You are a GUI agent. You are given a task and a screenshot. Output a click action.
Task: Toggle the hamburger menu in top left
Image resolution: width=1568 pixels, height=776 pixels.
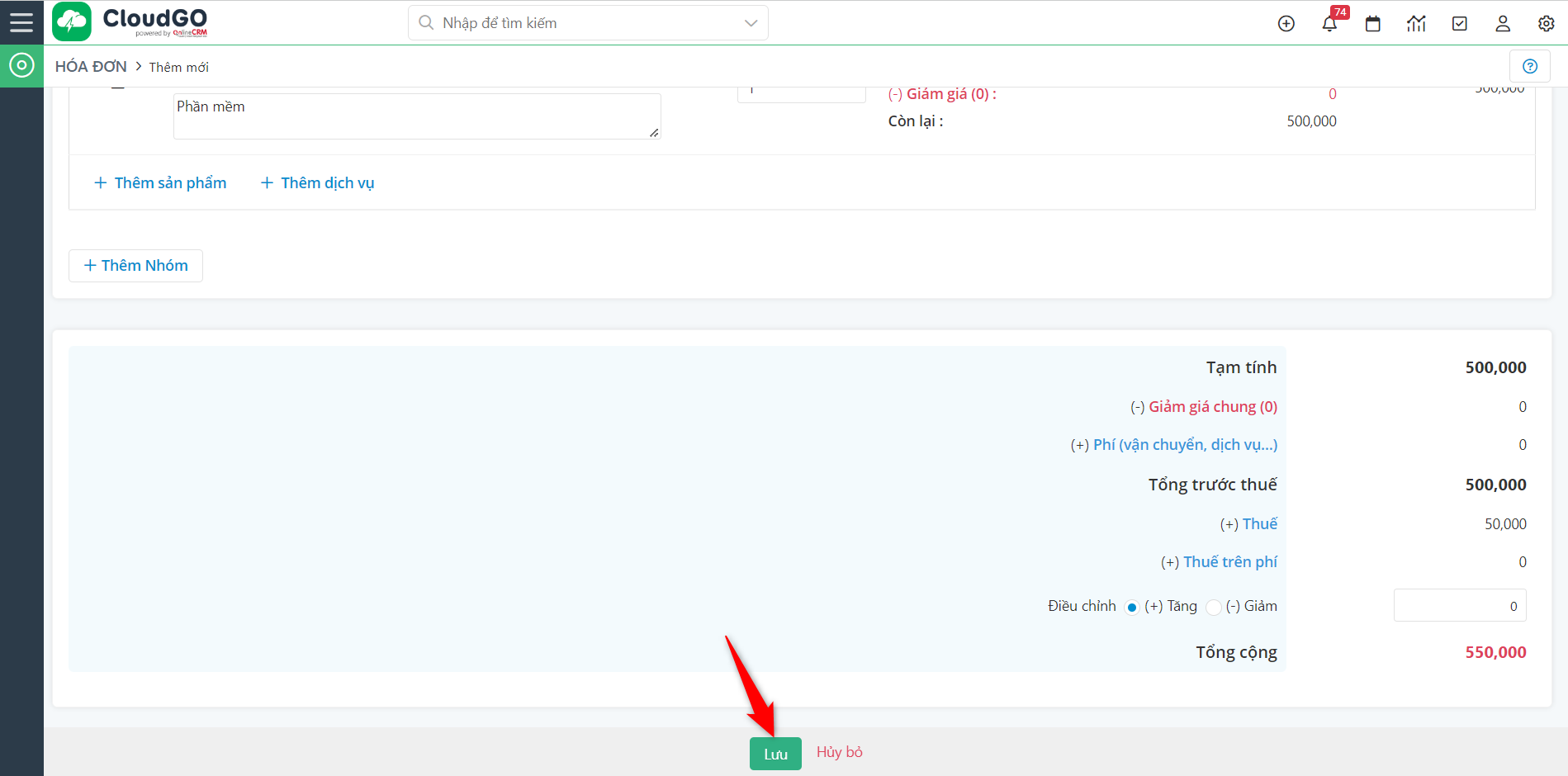point(21,22)
